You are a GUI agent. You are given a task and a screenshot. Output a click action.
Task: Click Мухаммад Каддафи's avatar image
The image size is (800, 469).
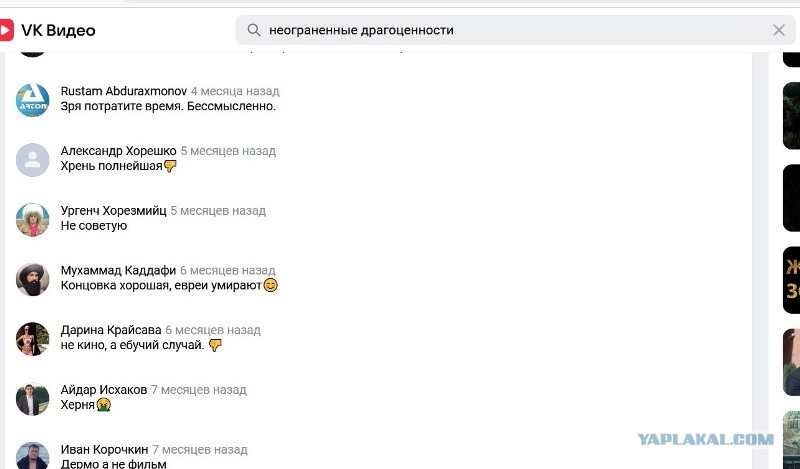(33, 279)
